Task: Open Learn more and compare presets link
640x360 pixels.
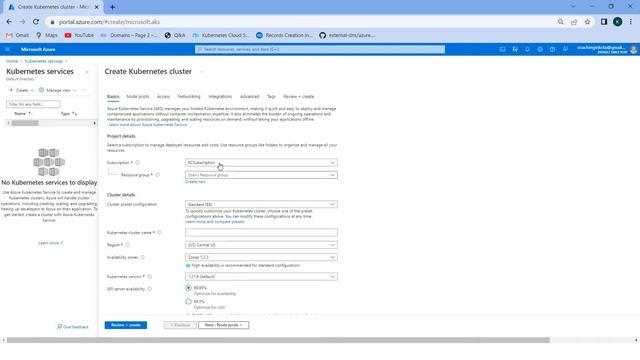Action: (215, 222)
